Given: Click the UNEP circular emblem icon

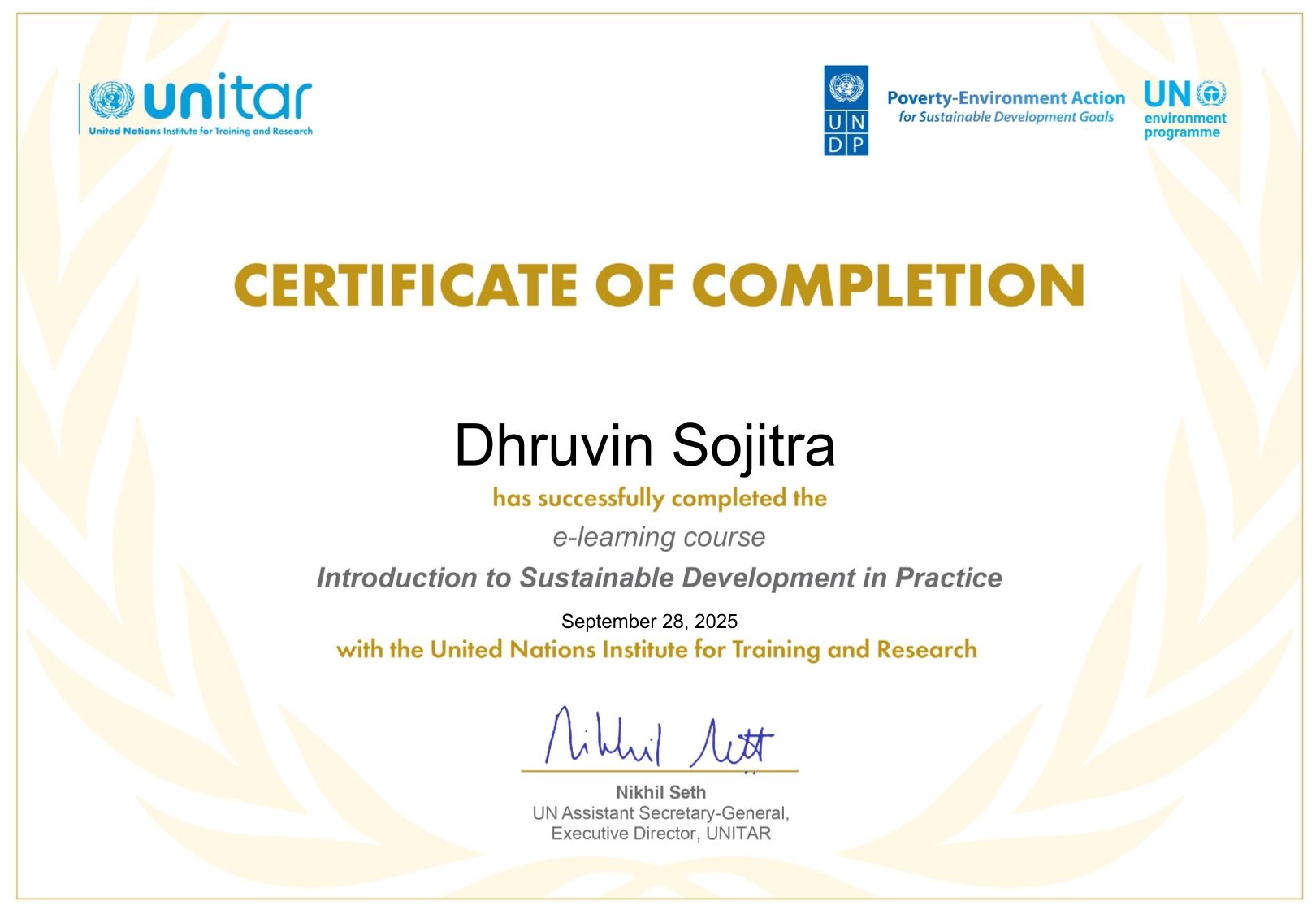Looking at the screenshot, I should point(1211,93).
